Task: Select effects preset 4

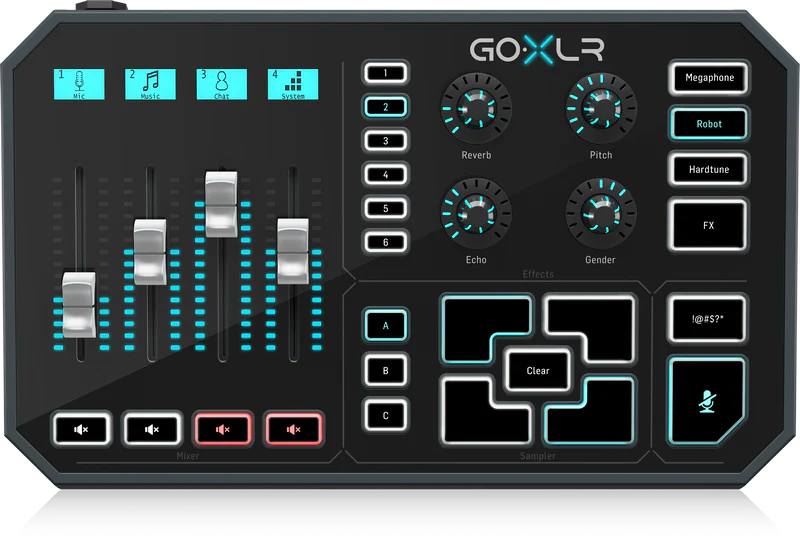Action: [386, 174]
